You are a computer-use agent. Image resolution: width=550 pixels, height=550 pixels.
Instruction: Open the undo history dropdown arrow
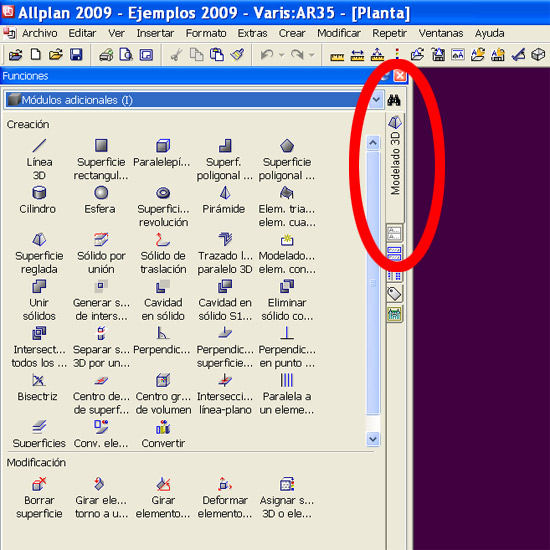click(x=281, y=55)
